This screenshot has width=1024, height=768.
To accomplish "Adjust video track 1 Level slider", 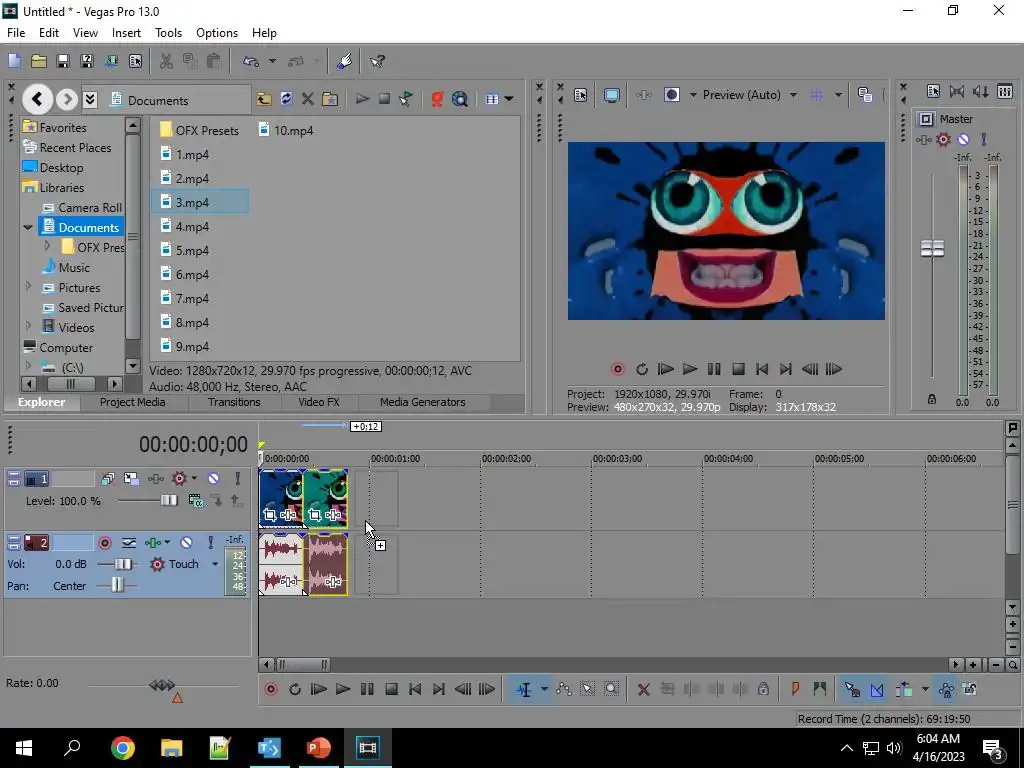I will point(168,501).
